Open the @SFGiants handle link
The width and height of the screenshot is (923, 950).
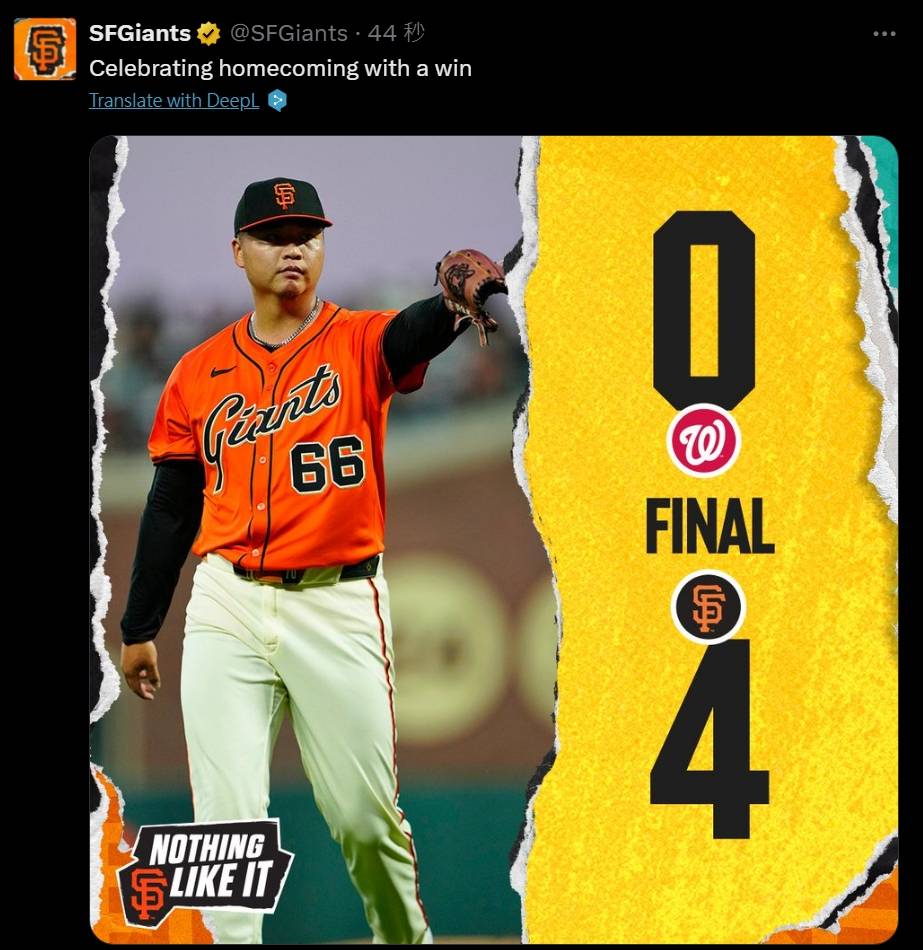tap(288, 33)
